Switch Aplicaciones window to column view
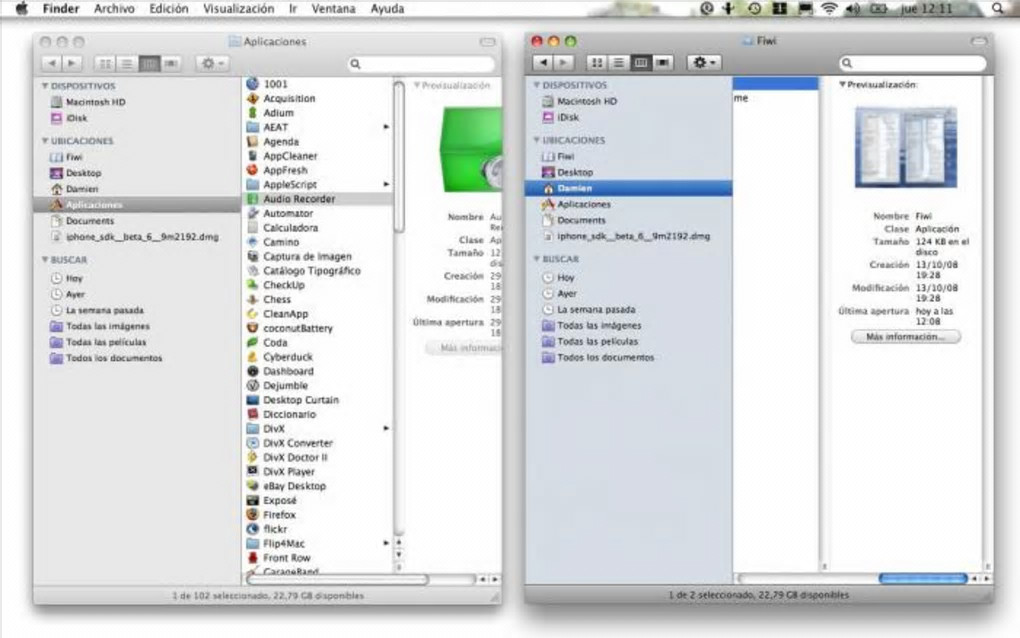Screen dimensions: 1020x638 click(x=149, y=63)
